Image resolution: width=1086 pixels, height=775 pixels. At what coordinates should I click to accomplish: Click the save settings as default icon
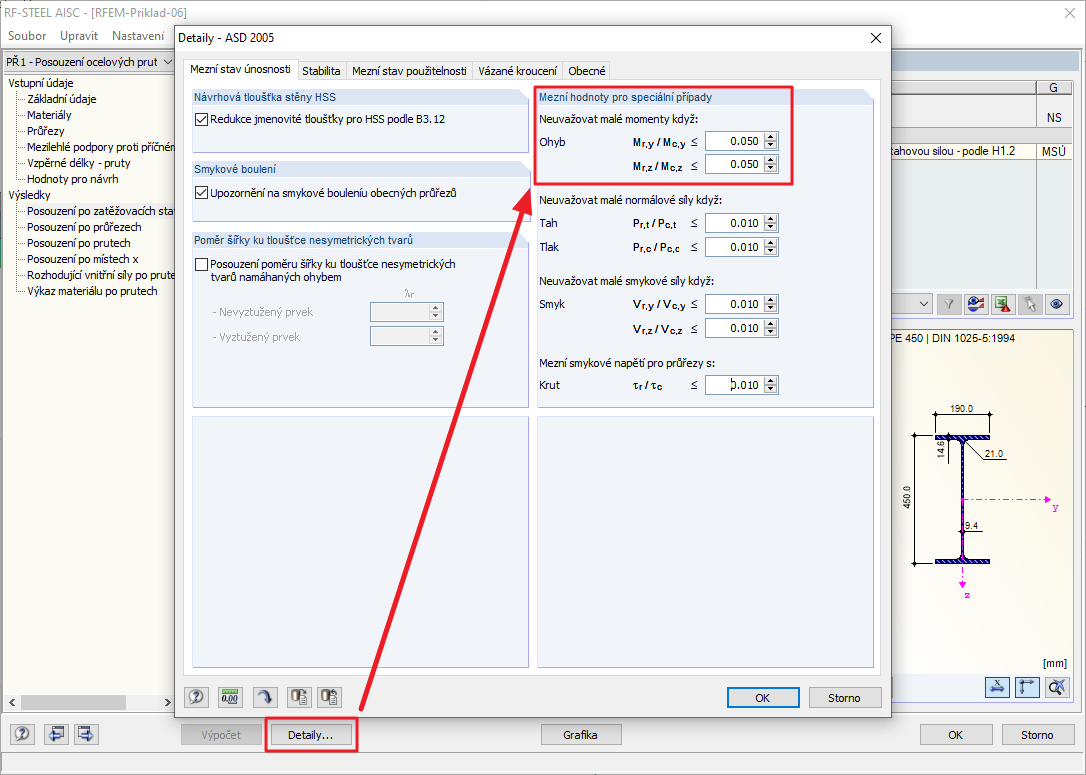point(330,697)
